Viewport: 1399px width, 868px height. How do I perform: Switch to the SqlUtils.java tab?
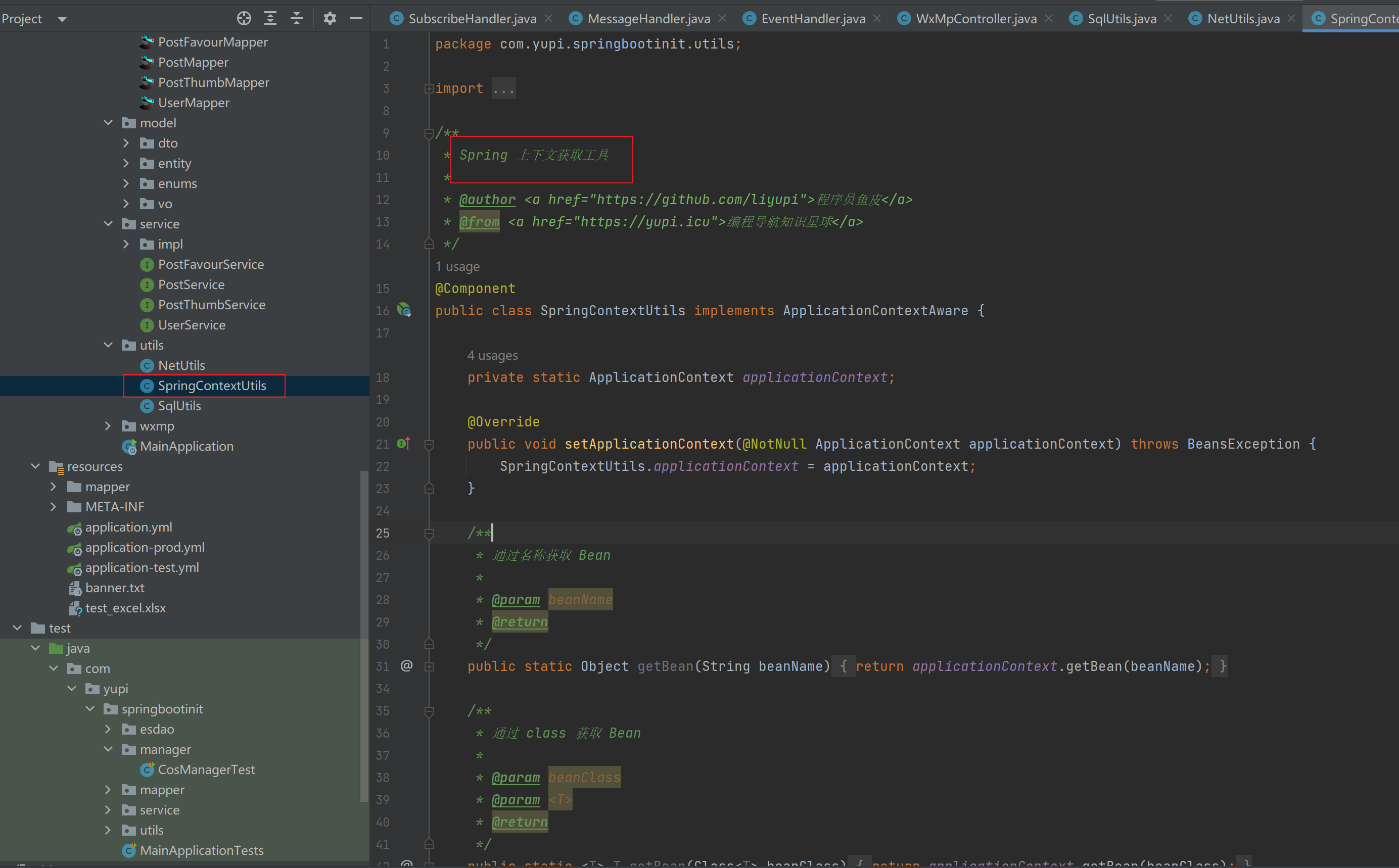(1121, 18)
